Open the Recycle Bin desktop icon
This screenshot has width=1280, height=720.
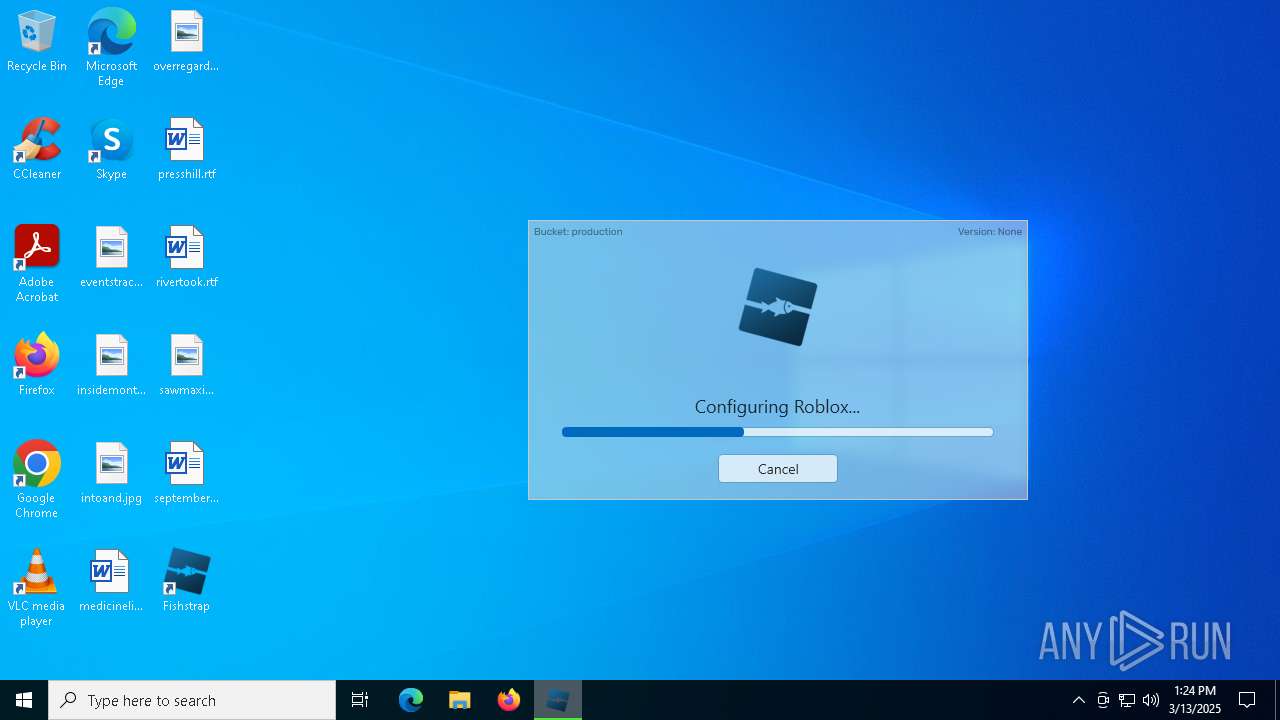coord(37,42)
